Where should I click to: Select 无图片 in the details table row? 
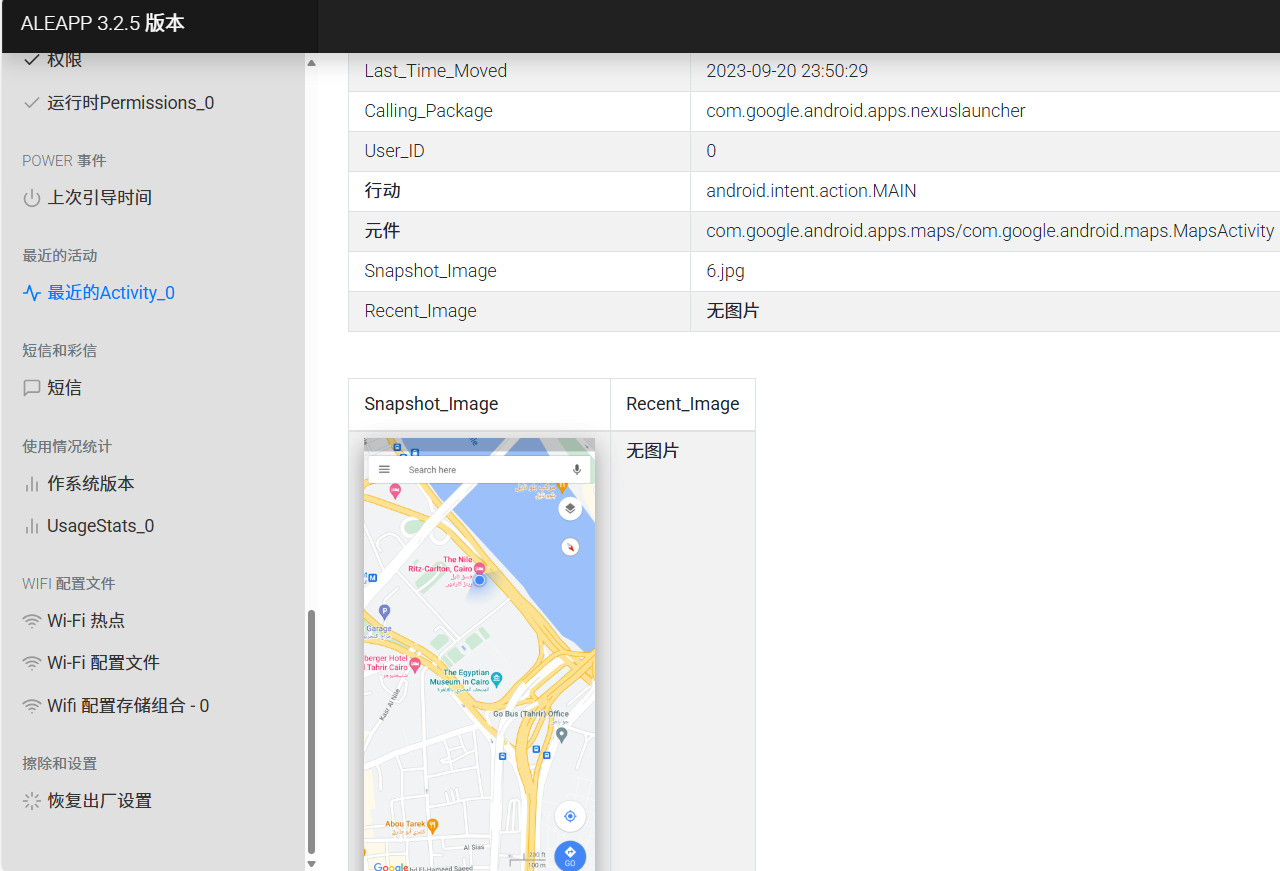(732, 311)
